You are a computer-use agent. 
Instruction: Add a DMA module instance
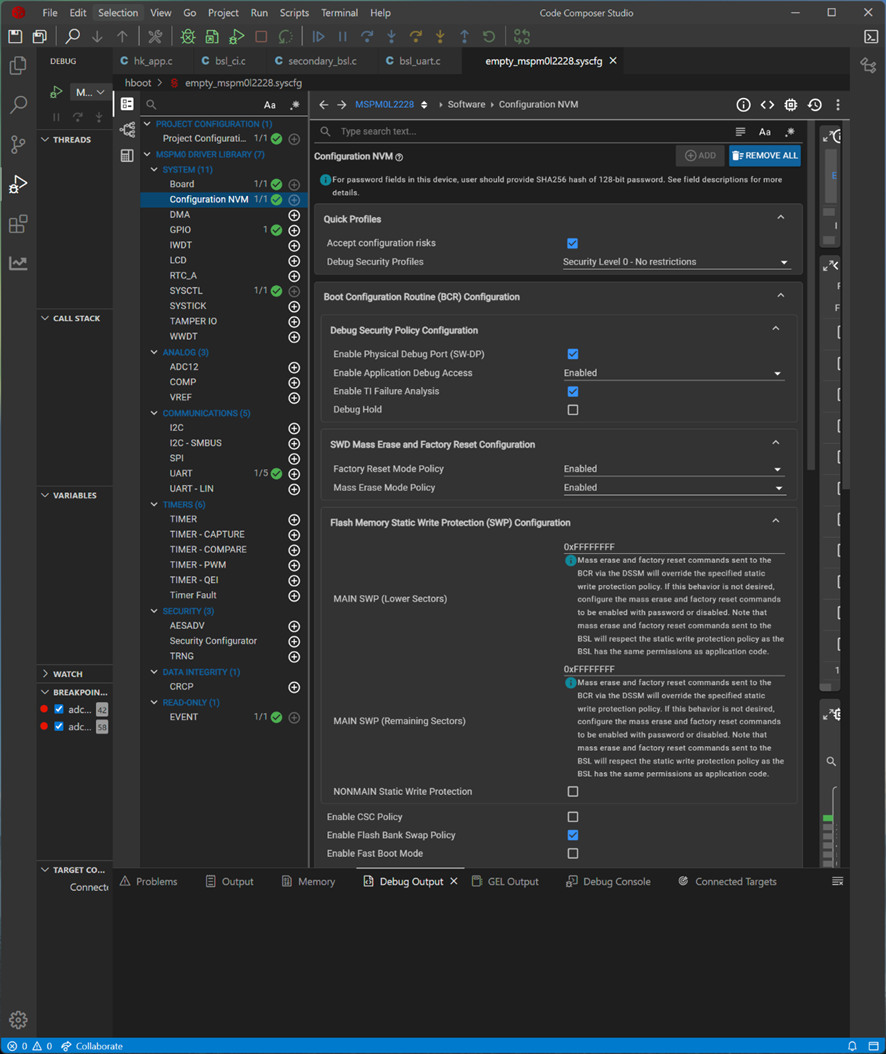pyautogui.click(x=294, y=215)
